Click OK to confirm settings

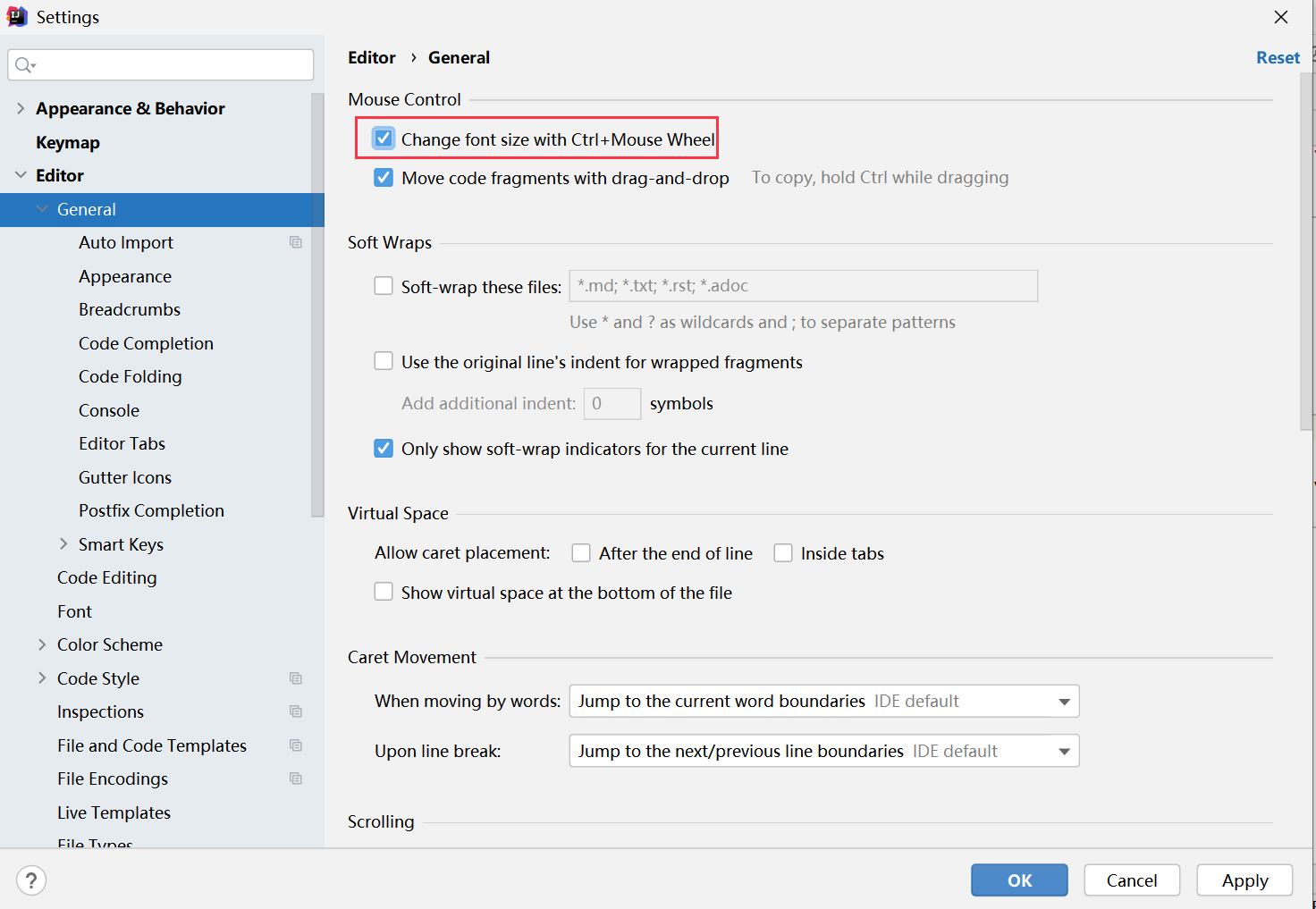[1019, 880]
